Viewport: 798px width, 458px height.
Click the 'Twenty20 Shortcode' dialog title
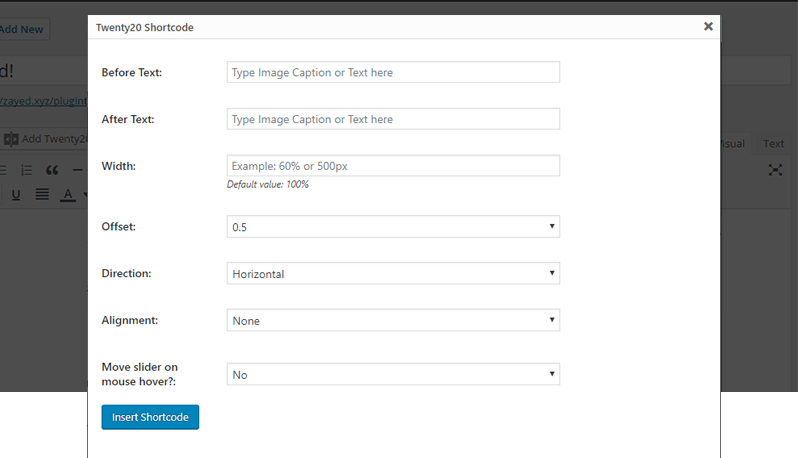[145, 27]
